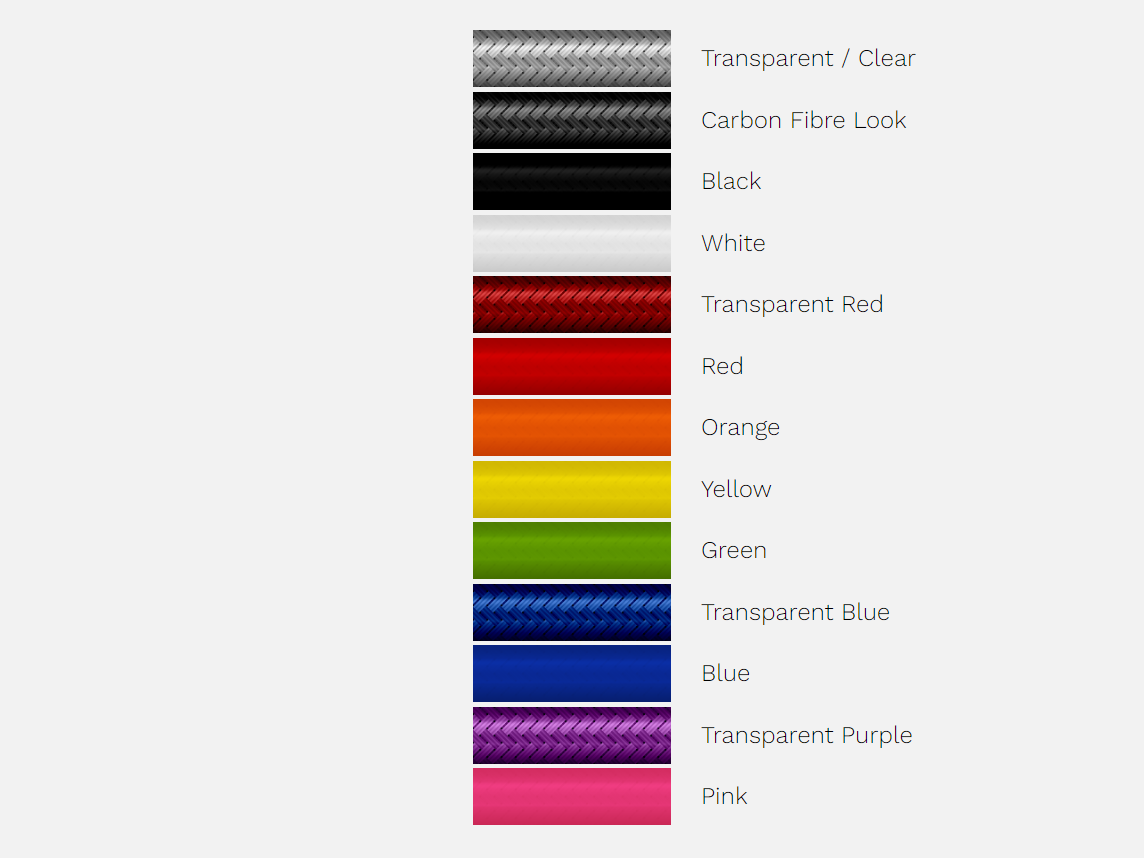Click the "Transparent / Clear" text label
Image resolution: width=1144 pixels, height=858 pixels.
[x=808, y=58]
